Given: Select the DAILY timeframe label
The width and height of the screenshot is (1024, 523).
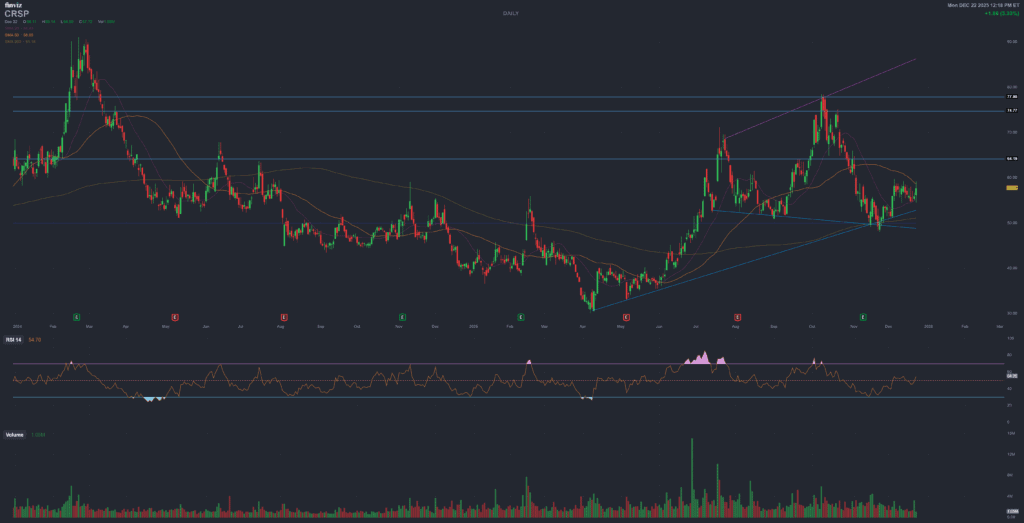Looking at the screenshot, I should [510, 13].
